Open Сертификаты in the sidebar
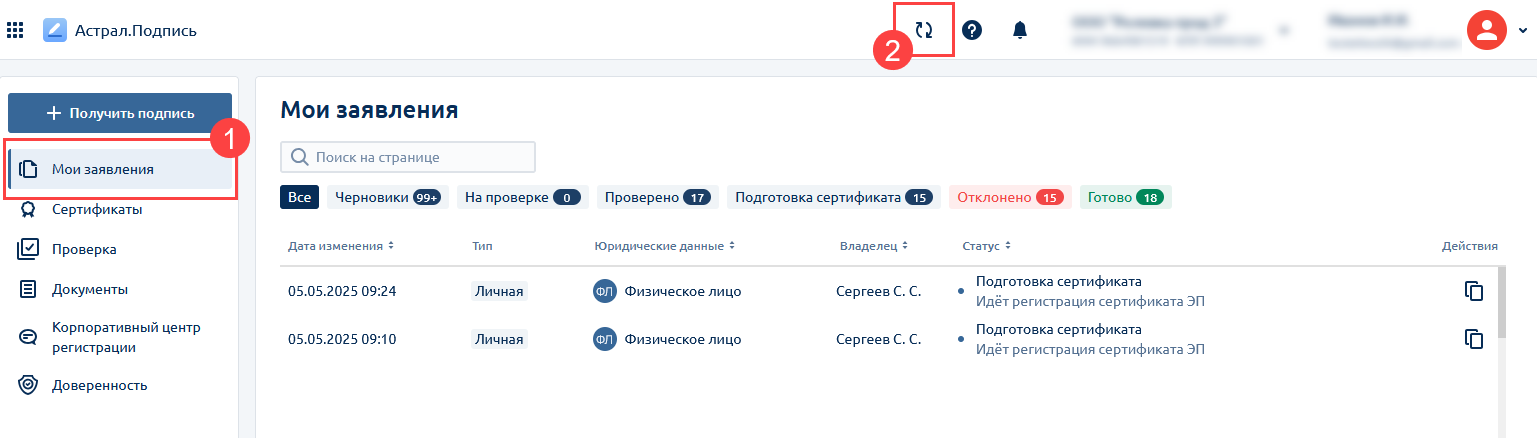 point(96,210)
